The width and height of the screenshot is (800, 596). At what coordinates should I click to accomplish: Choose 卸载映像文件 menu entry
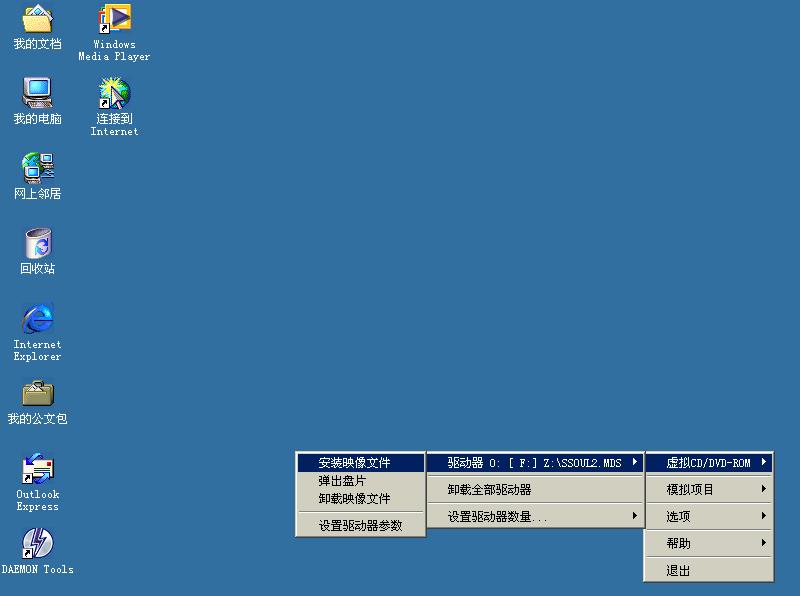(360, 499)
